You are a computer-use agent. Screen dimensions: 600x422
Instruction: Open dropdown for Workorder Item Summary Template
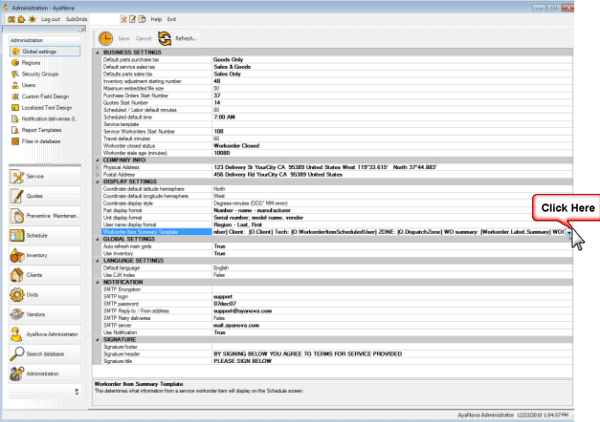point(569,232)
